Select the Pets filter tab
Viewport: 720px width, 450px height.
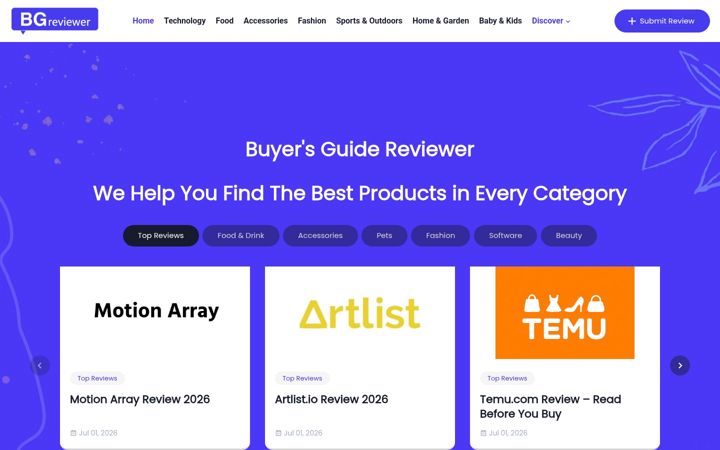tap(384, 236)
